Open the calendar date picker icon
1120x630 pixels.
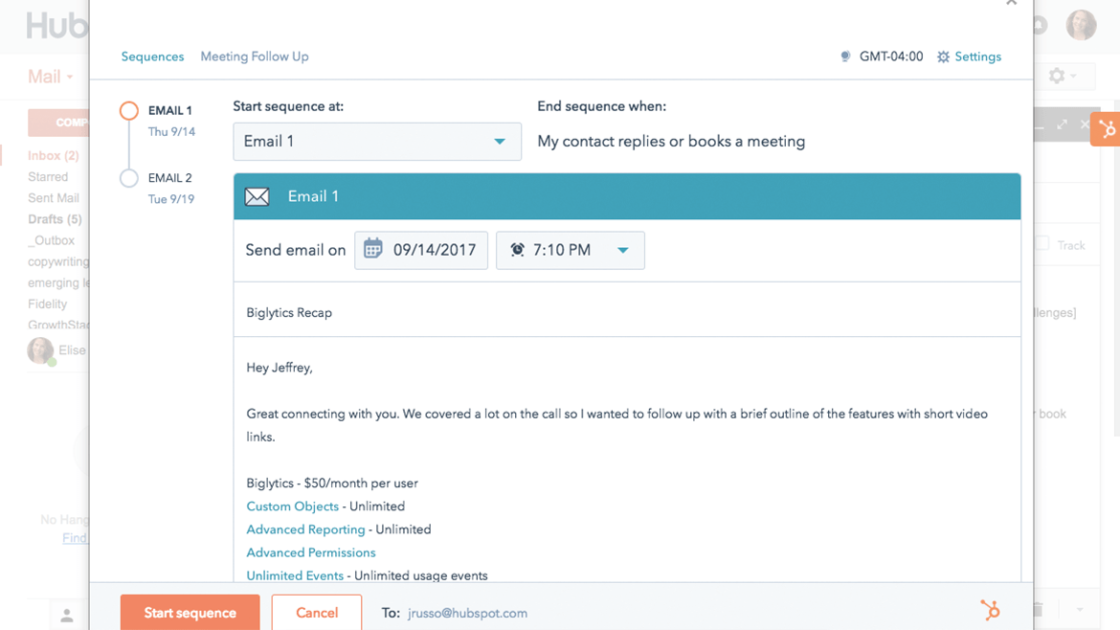[x=371, y=250]
